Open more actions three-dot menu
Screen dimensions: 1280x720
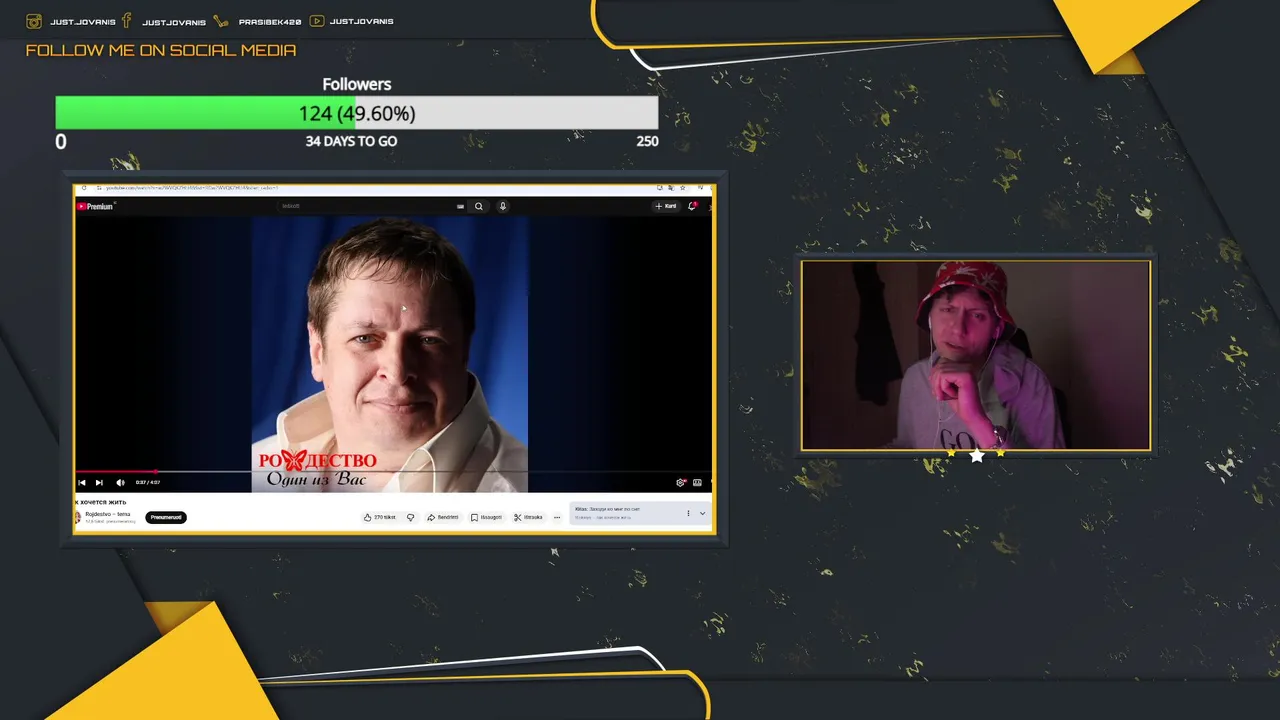click(x=557, y=517)
